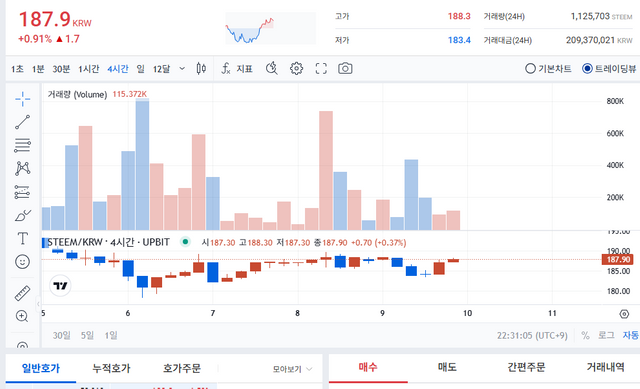The height and width of the screenshot is (389, 640).
Task: Switch to the 호가주문 tab
Action: pyautogui.click(x=182, y=369)
